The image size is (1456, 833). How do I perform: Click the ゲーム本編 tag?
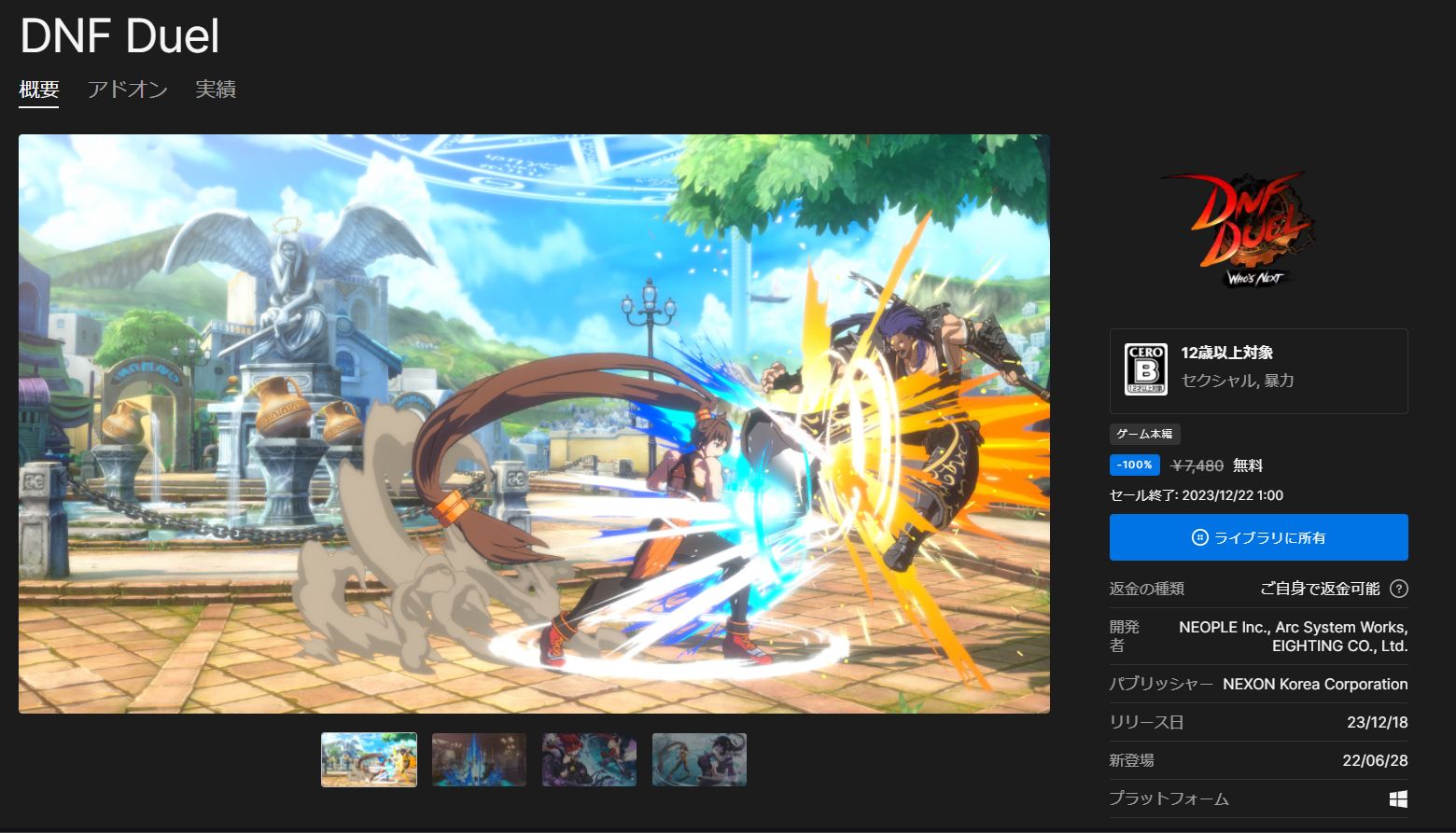1144,433
